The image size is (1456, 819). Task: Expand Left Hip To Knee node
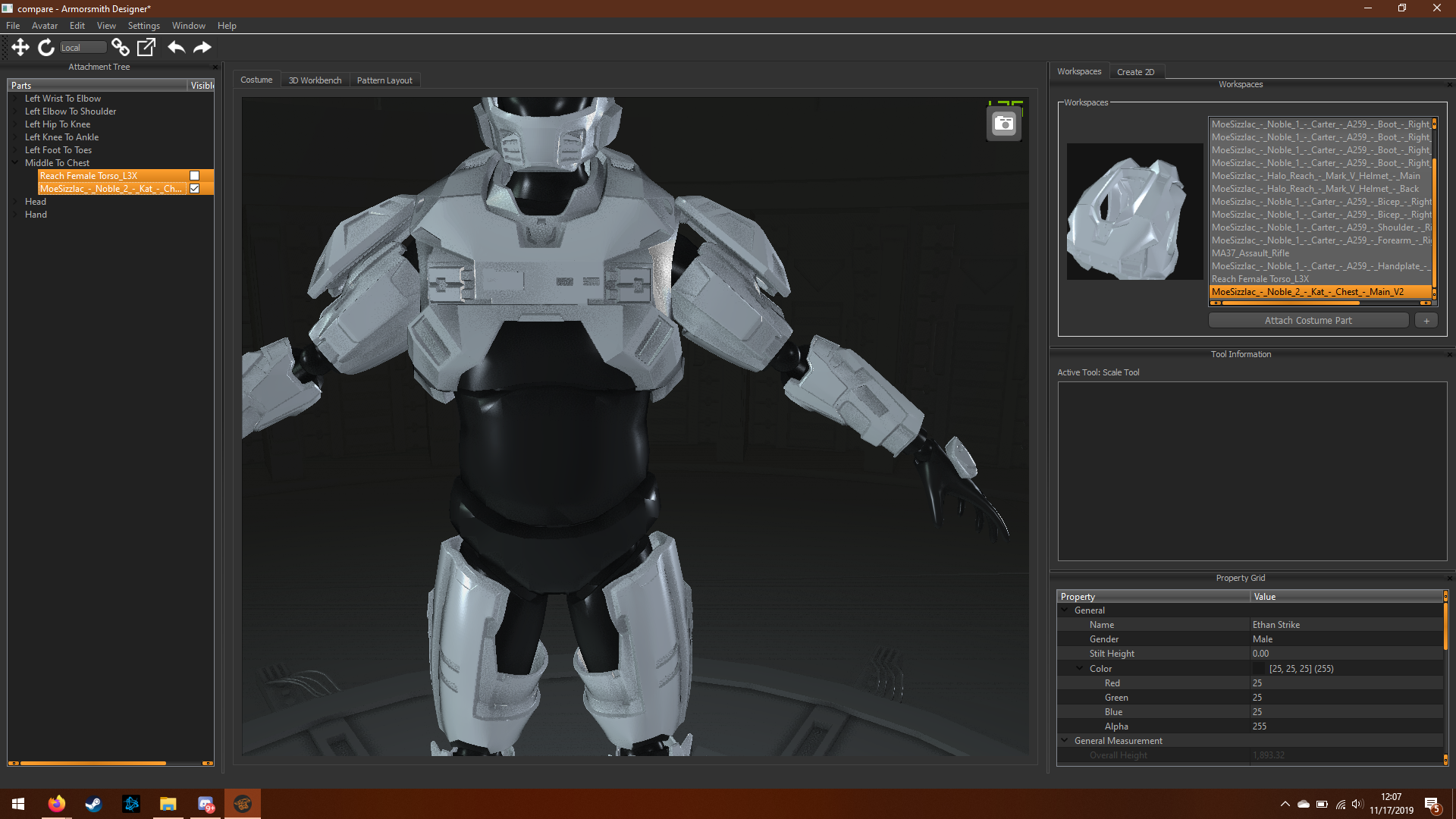click(x=15, y=124)
